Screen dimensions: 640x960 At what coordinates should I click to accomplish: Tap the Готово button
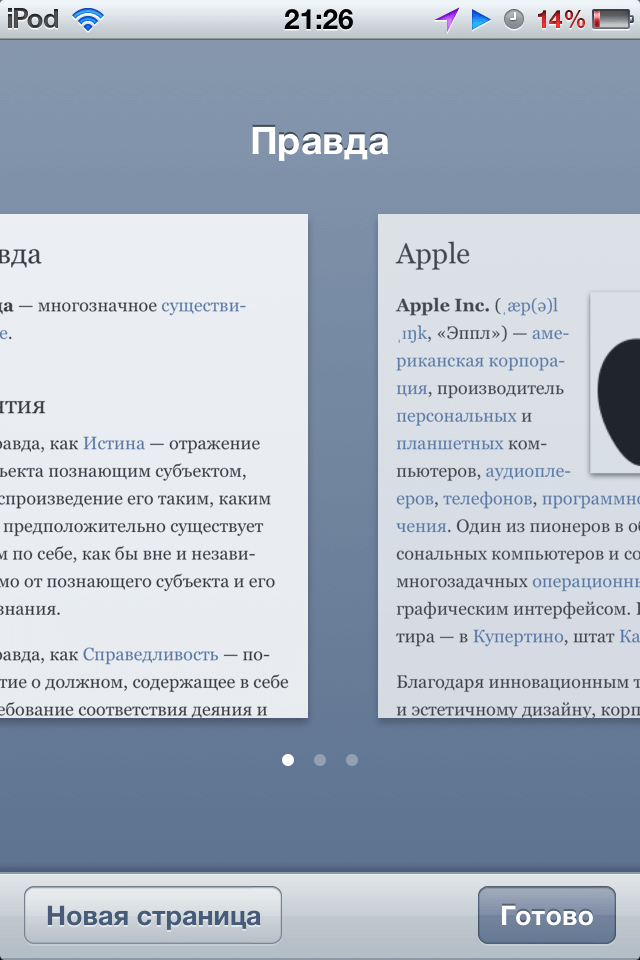tap(546, 915)
